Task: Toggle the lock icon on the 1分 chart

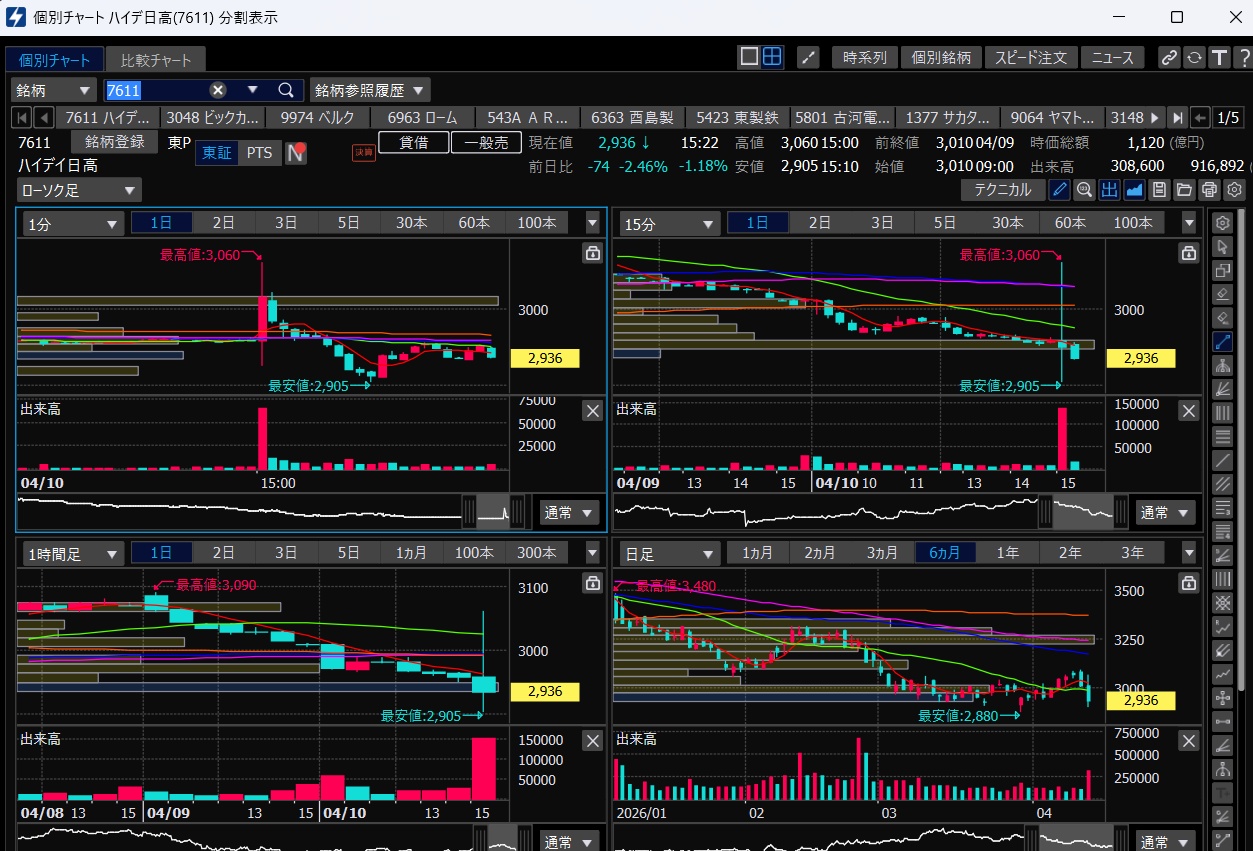Action: click(592, 253)
